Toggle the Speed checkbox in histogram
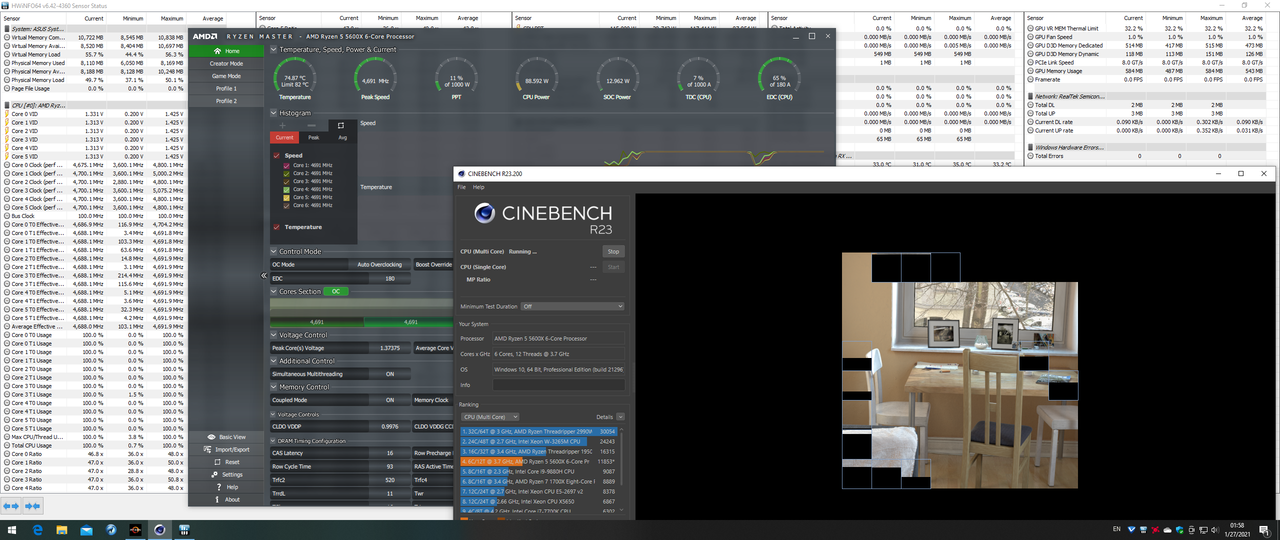Viewport: 1280px width, 540px height. [277, 156]
